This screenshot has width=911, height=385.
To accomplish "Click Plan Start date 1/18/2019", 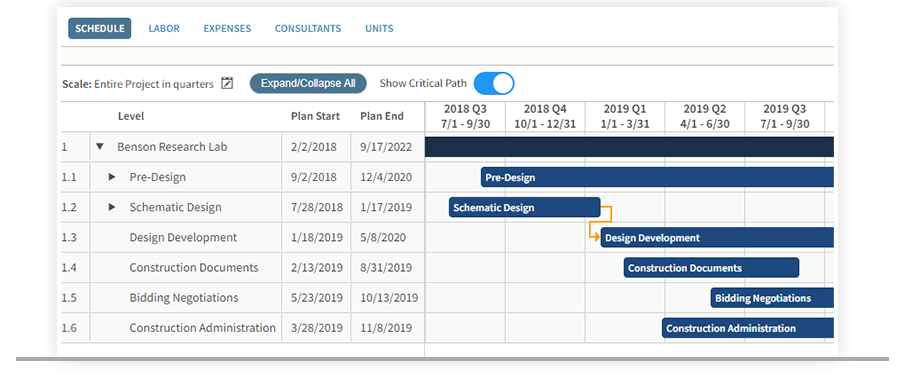I will click(317, 238).
